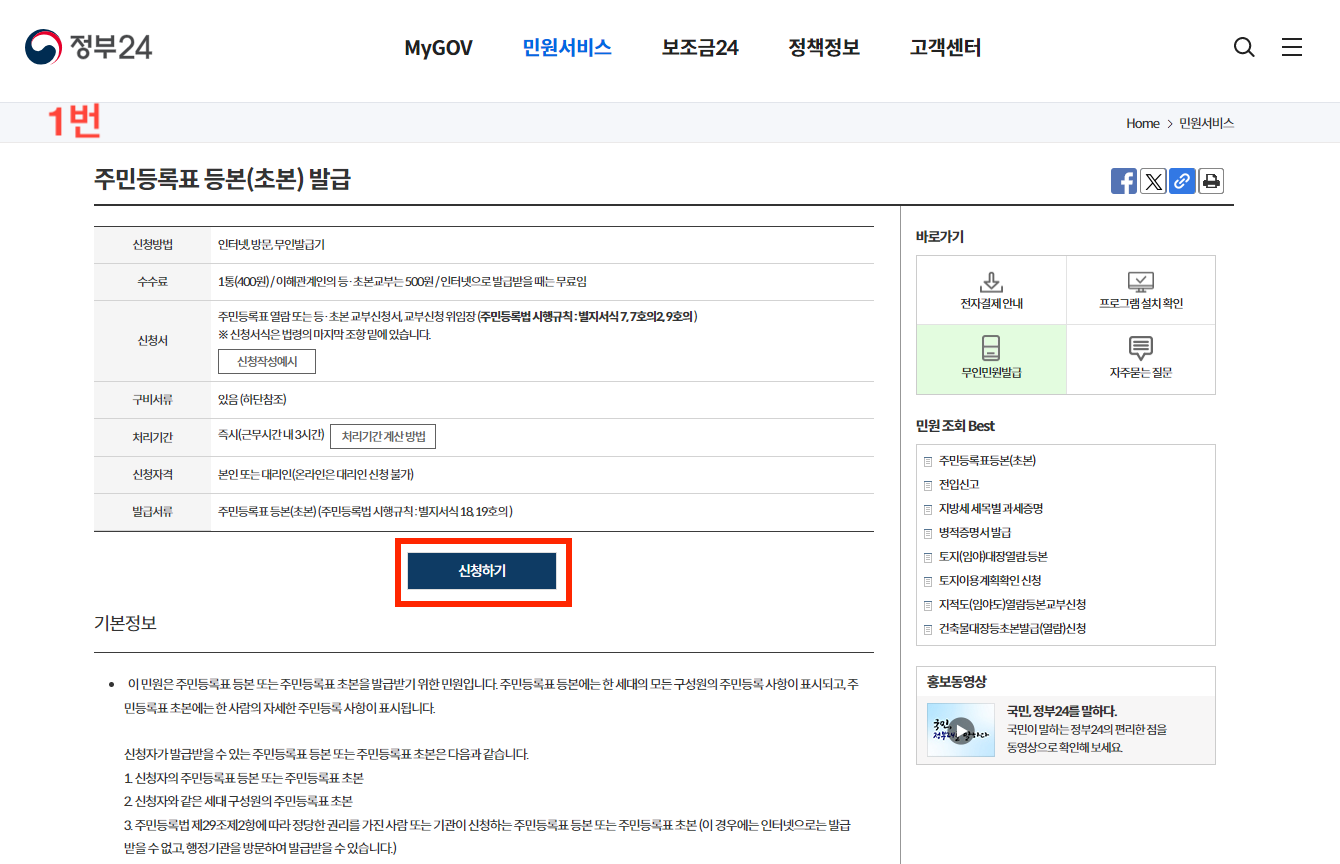1340x864 pixels.
Task: Open the hamburger menu
Action: [1292, 47]
